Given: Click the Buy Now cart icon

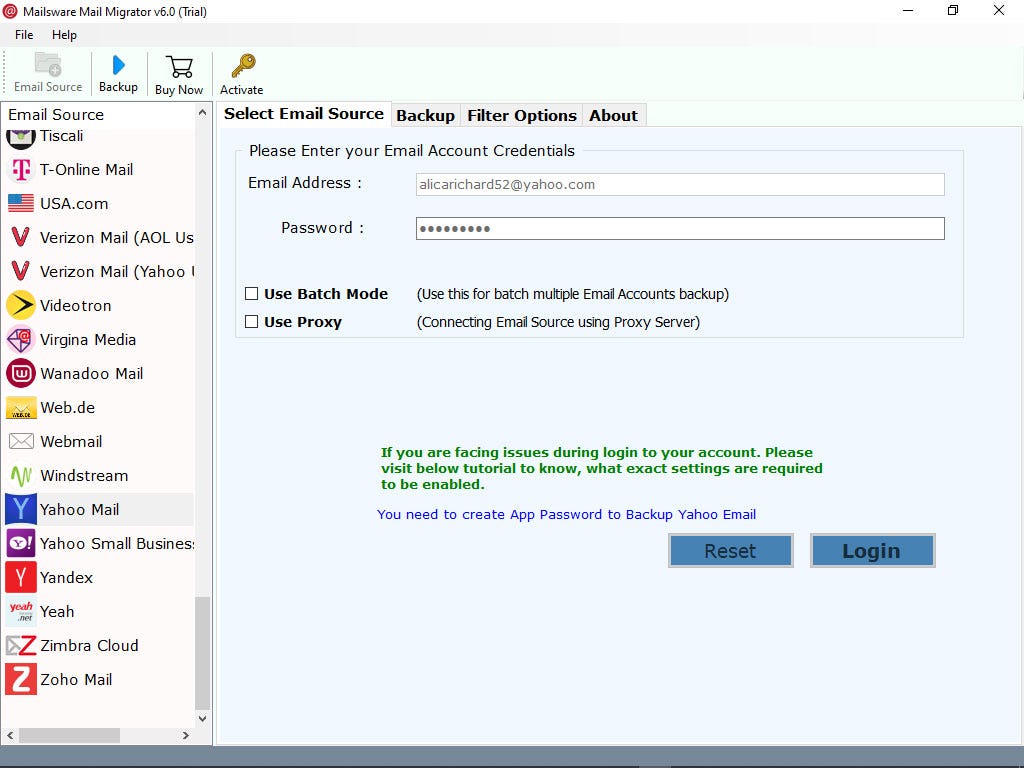Looking at the screenshot, I should 179,67.
